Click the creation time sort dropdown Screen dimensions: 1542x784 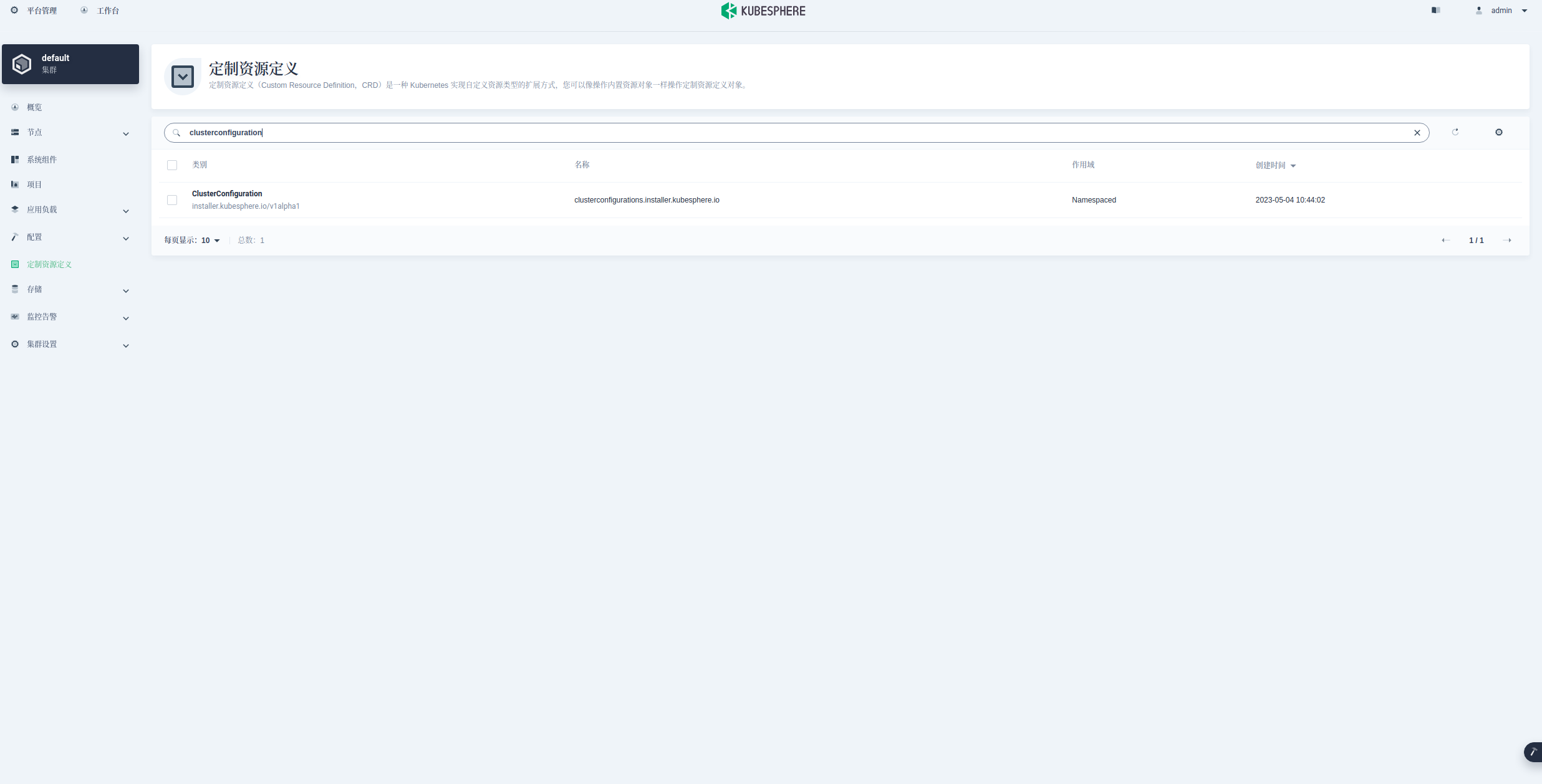click(1293, 165)
